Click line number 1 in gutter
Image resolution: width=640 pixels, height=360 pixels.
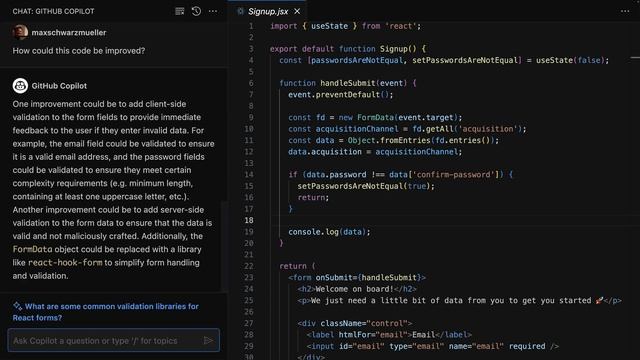[x=251, y=26]
